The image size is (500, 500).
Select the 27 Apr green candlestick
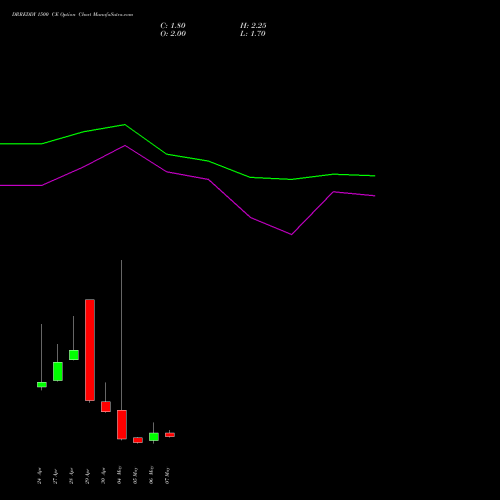(x=58, y=371)
